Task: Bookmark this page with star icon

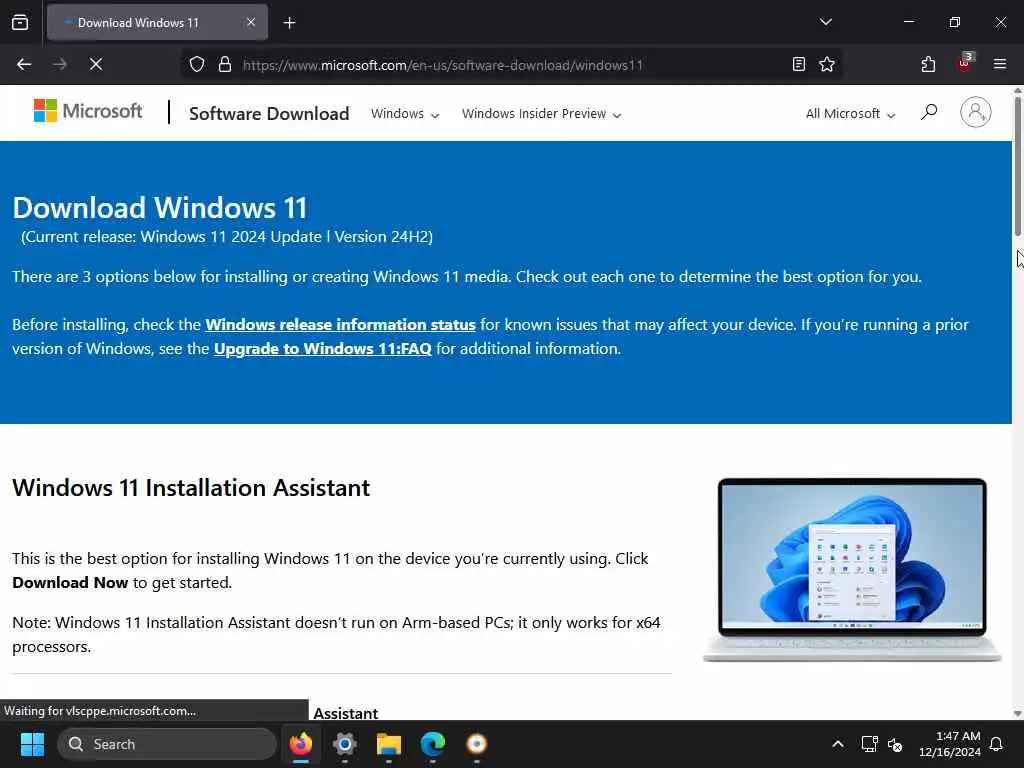Action: [x=827, y=64]
